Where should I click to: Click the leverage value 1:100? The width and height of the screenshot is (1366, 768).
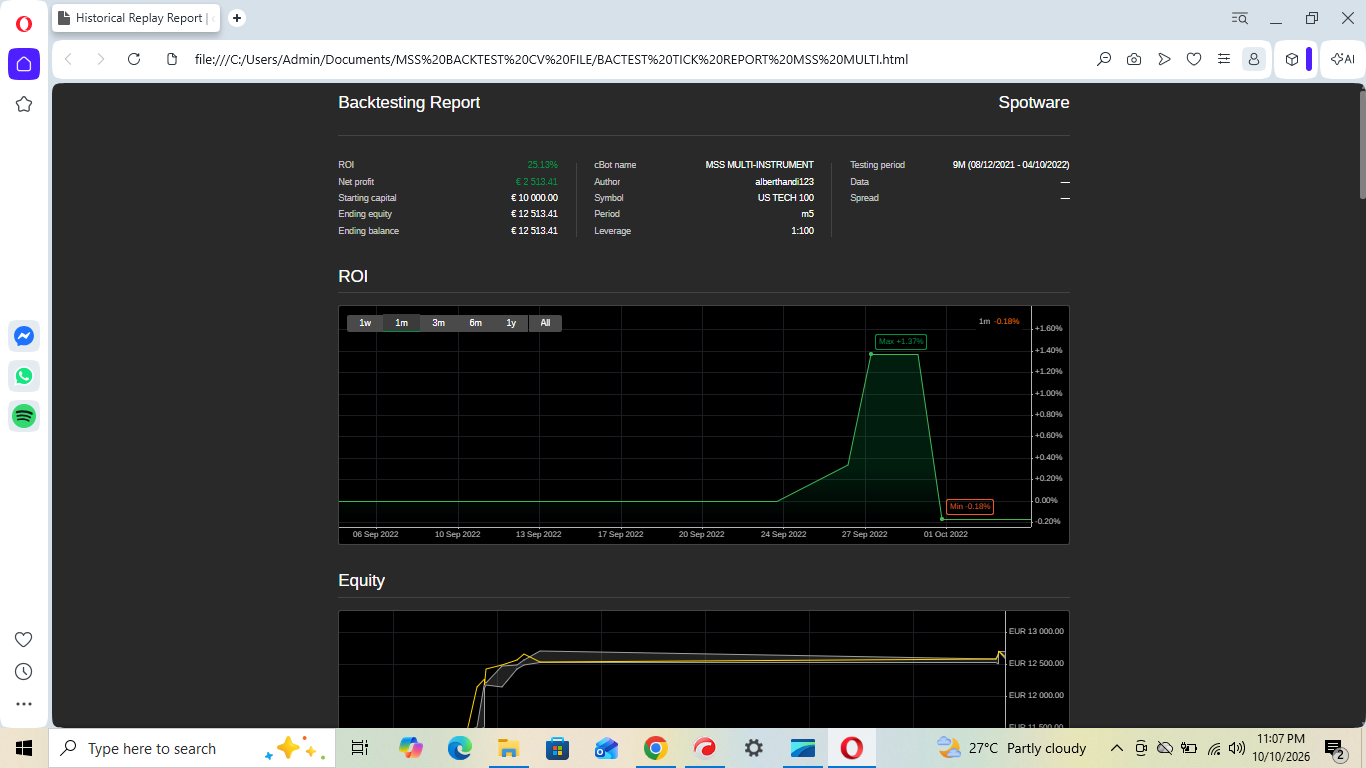802,231
